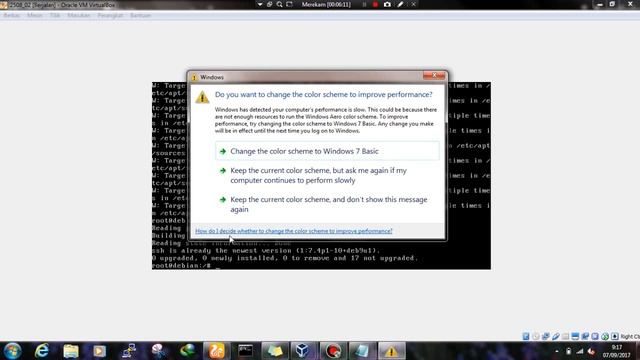Show hidden system tray icons
This screenshot has height=360, width=640.
tap(557, 351)
